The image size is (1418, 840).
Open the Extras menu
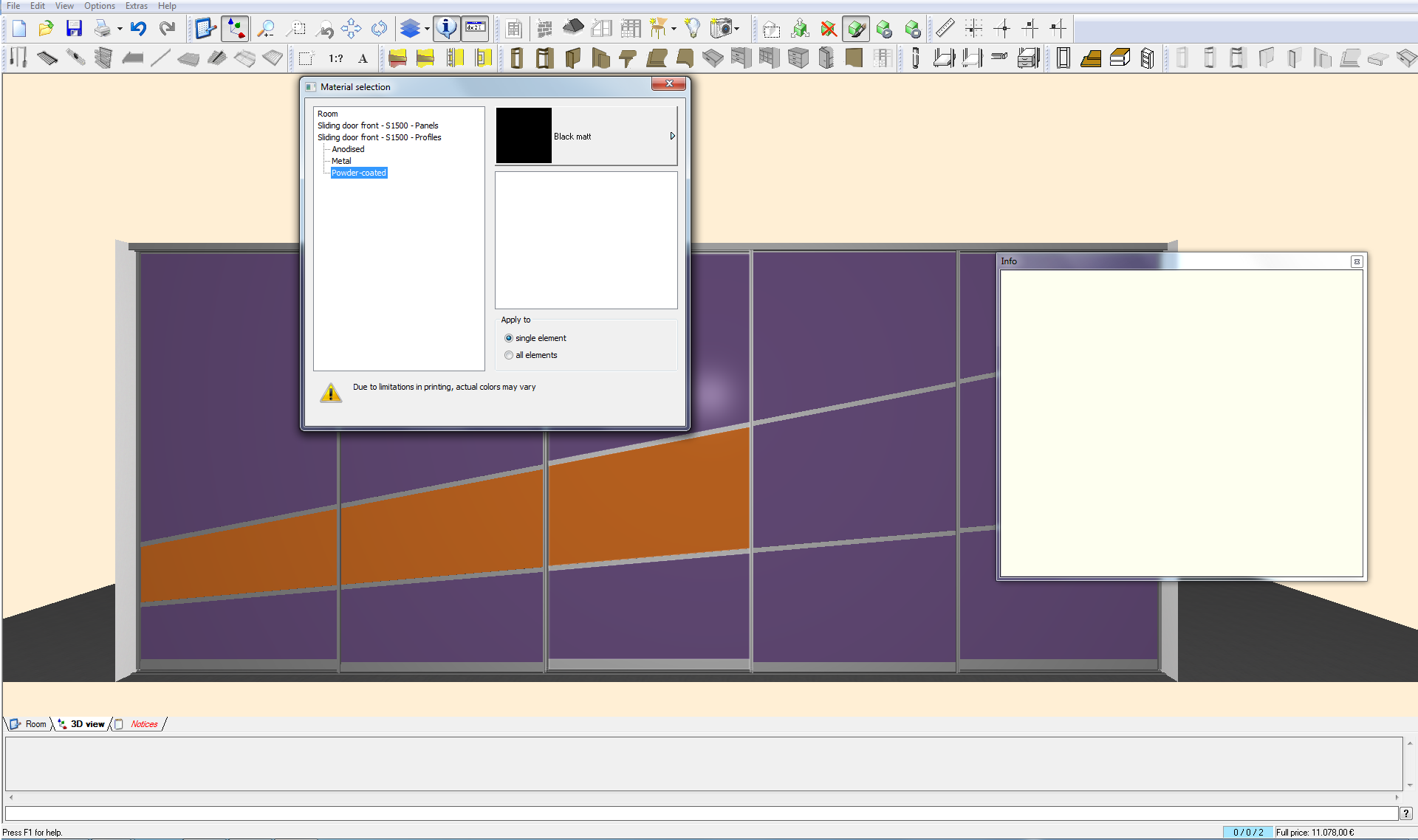136,6
